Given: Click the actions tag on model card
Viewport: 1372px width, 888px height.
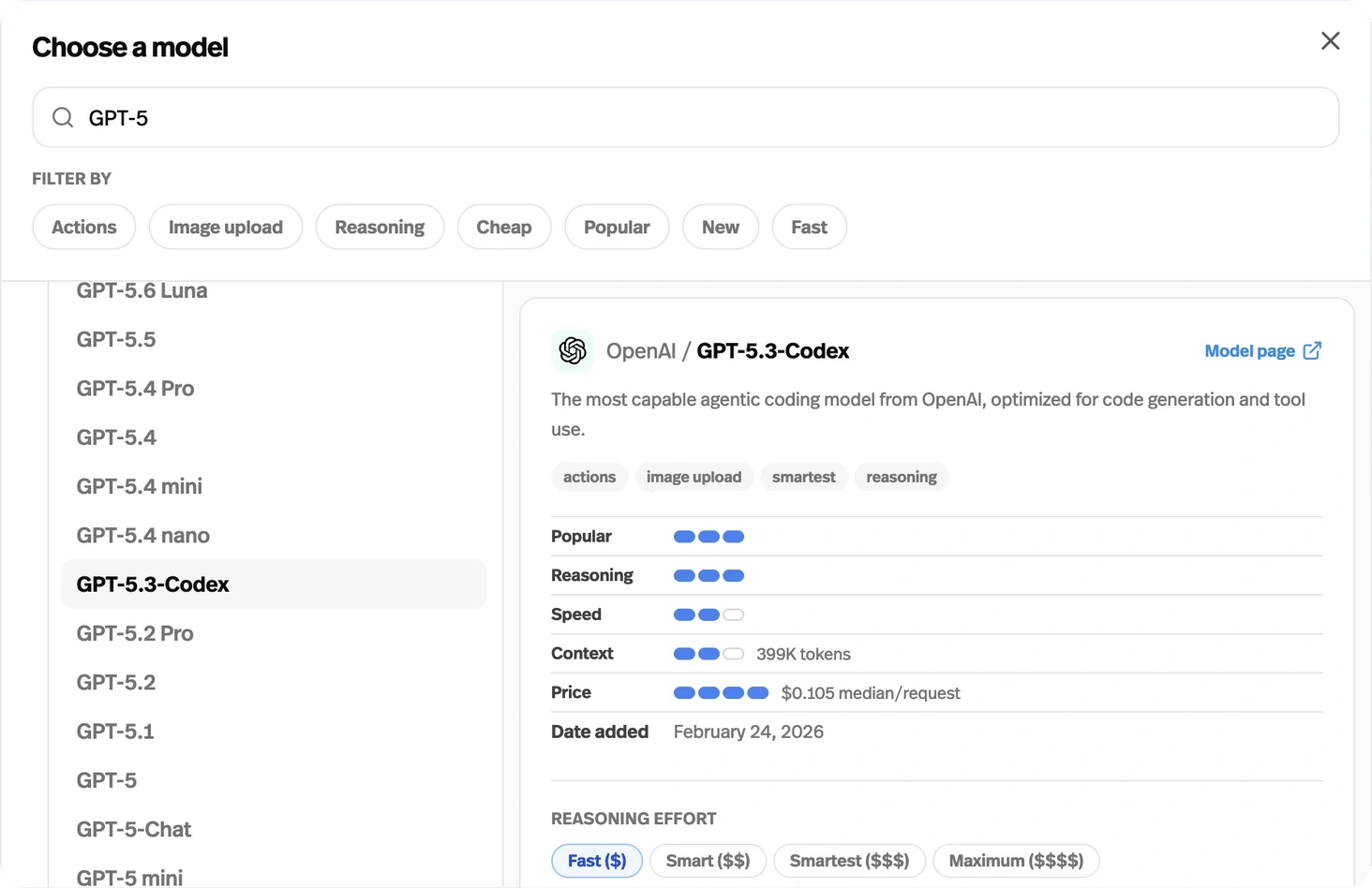Looking at the screenshot, I should click(589, 477).
